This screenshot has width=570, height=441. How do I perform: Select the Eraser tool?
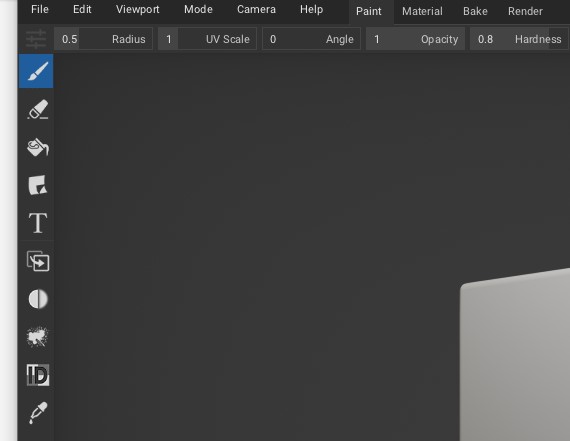coord(38,109)
